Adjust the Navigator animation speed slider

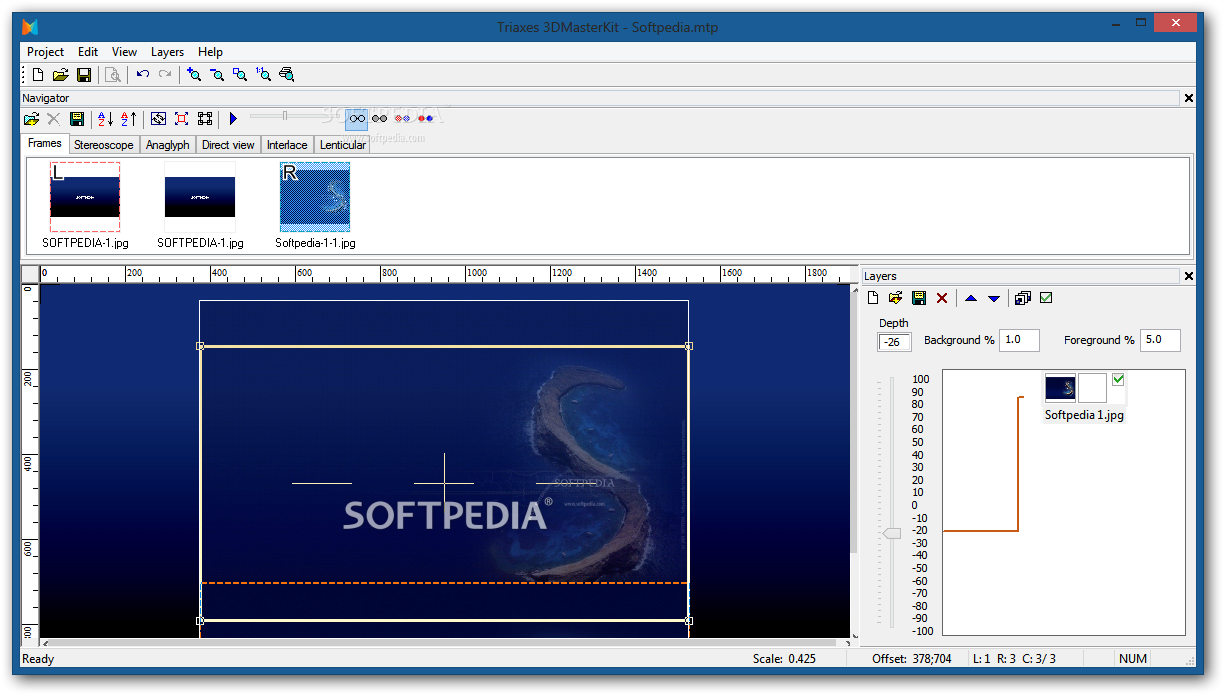point(285,117)
